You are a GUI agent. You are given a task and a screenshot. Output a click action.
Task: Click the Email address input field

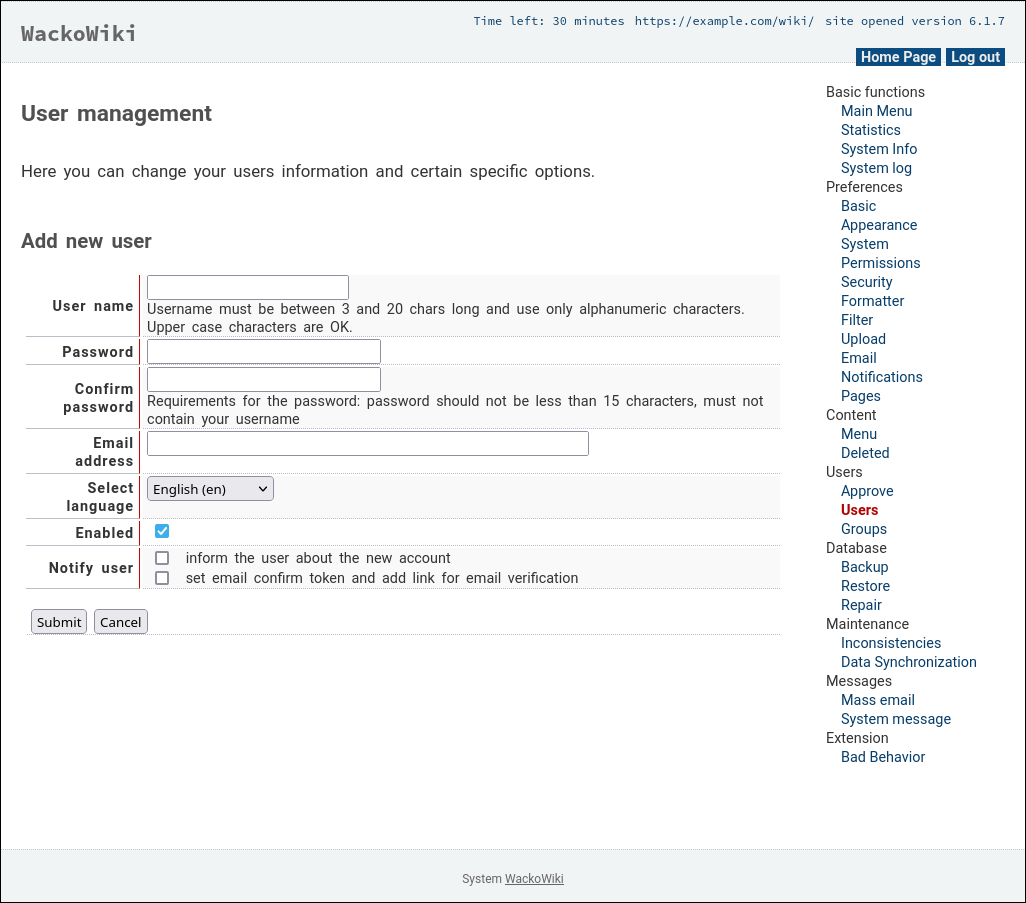click(x=367, y=443)
